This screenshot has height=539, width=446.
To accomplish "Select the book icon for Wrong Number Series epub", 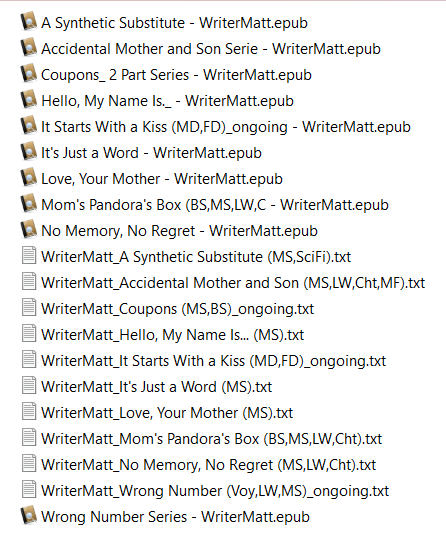I will pyautogui.click(x=29, y=515).
